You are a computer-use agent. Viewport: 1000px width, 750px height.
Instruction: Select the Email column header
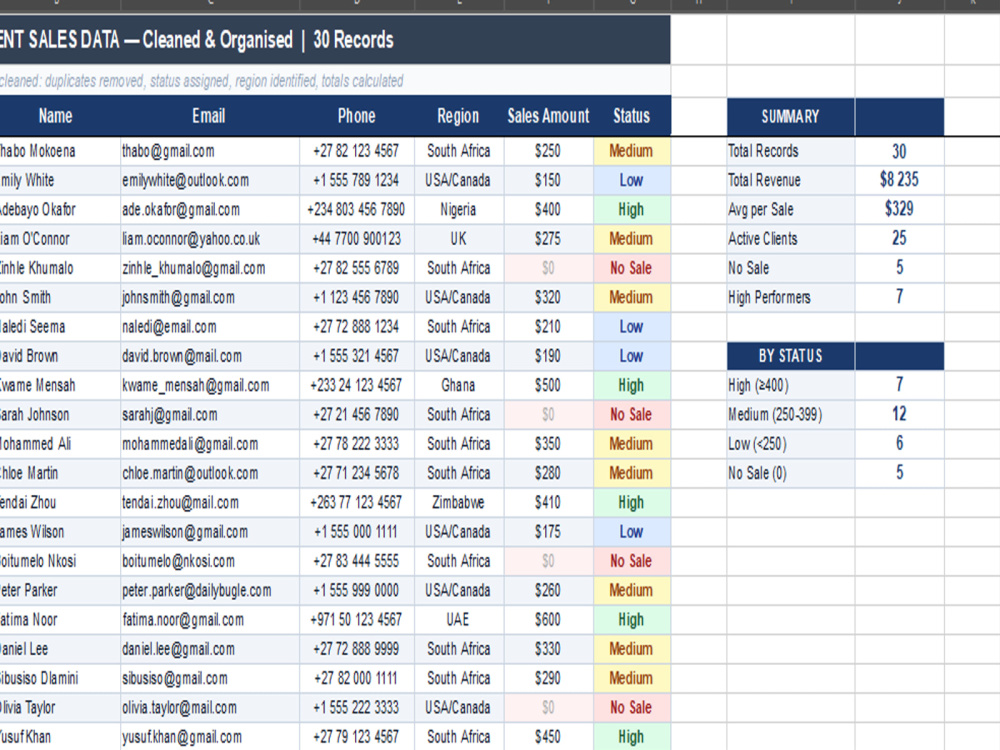(x=209, y=116)
